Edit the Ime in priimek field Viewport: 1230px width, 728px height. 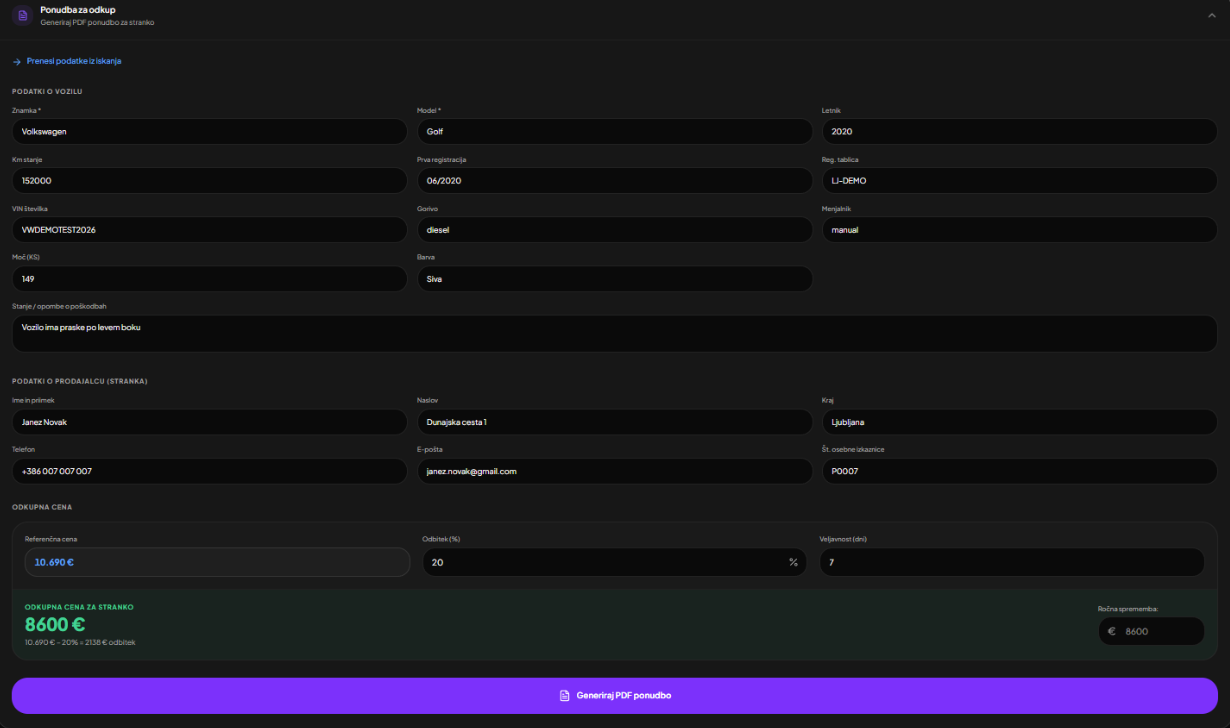[209, 422]
